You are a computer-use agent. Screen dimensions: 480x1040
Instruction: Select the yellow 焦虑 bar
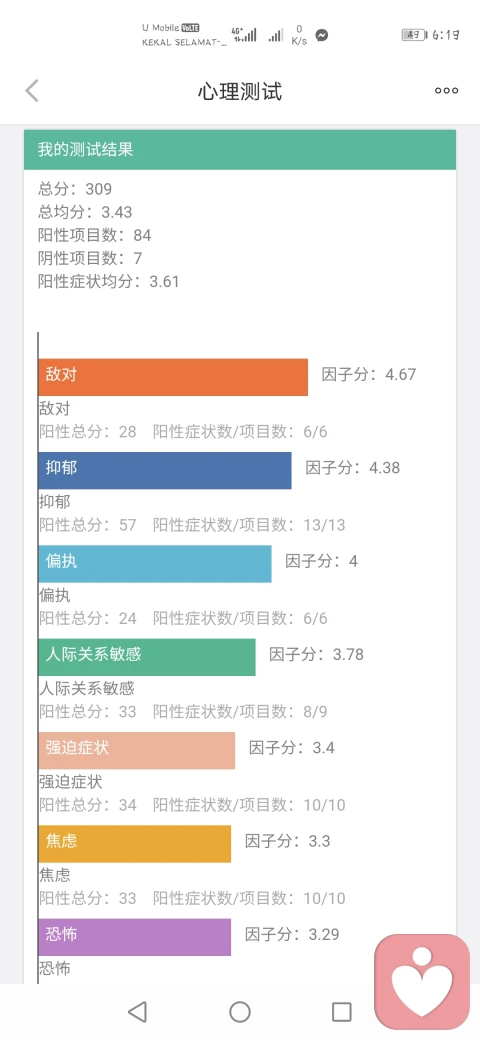135,844
